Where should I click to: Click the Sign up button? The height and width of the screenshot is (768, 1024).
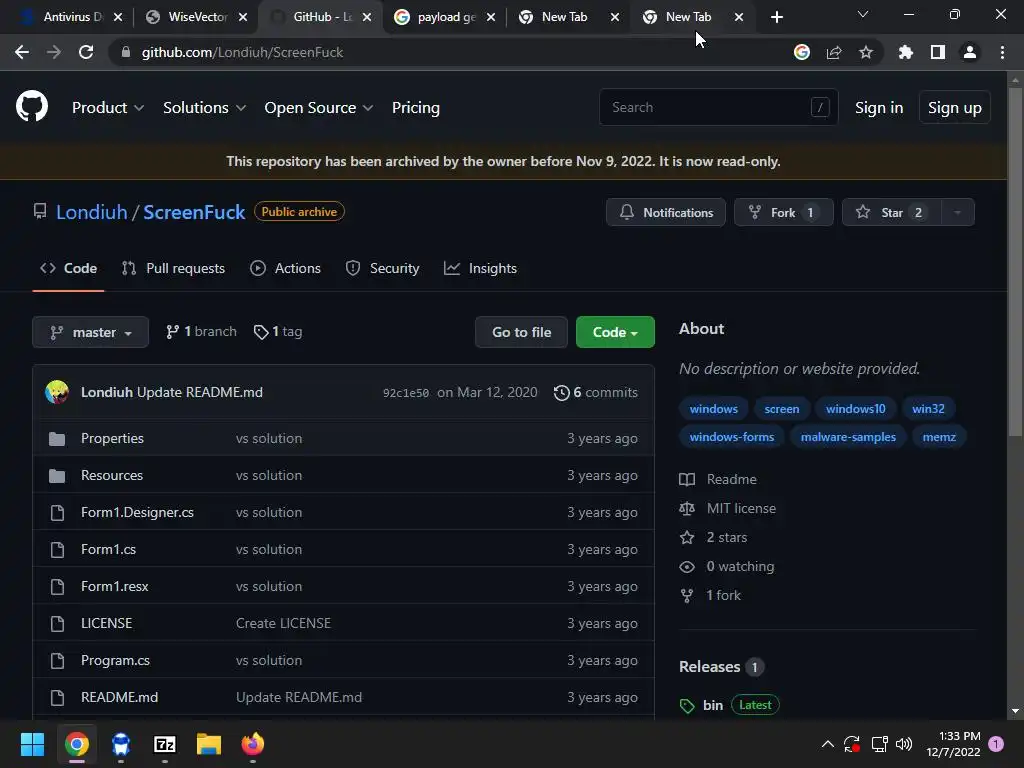[x=955, y=108]
